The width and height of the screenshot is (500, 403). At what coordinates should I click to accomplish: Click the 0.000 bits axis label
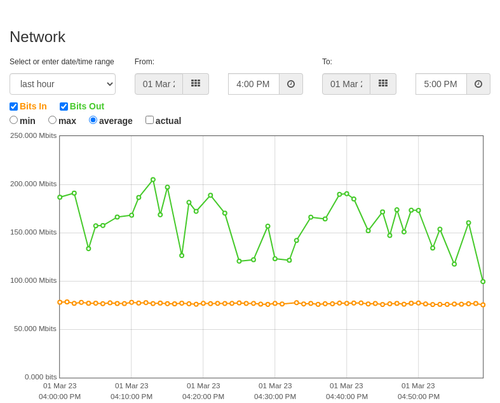coord(41,377)
